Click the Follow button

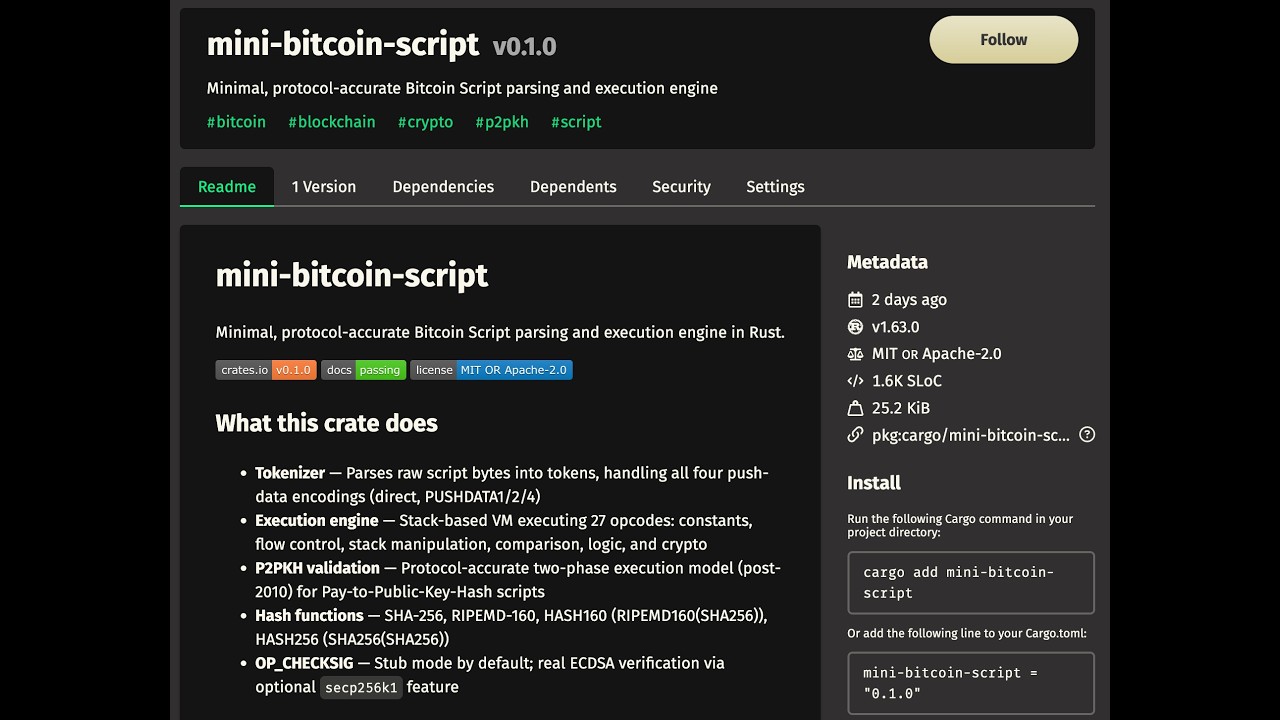pyautogui.click(x=1004, y=40)
